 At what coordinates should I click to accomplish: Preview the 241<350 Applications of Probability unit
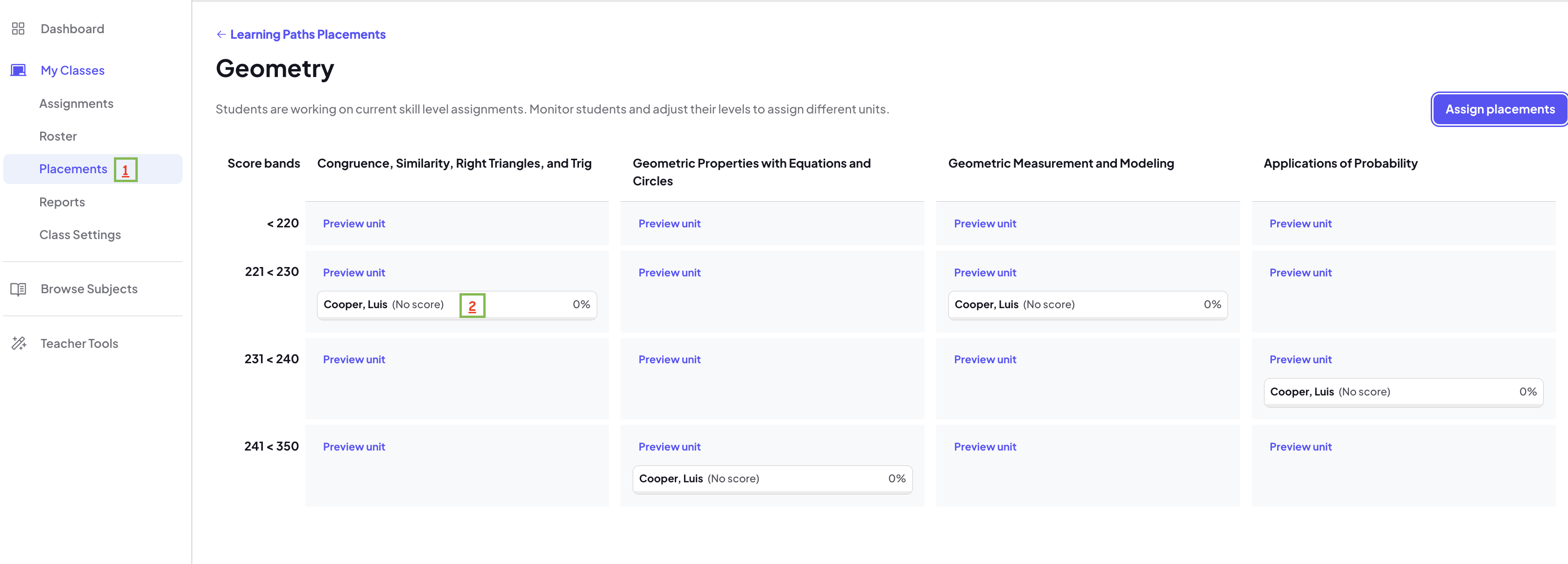1300,447
